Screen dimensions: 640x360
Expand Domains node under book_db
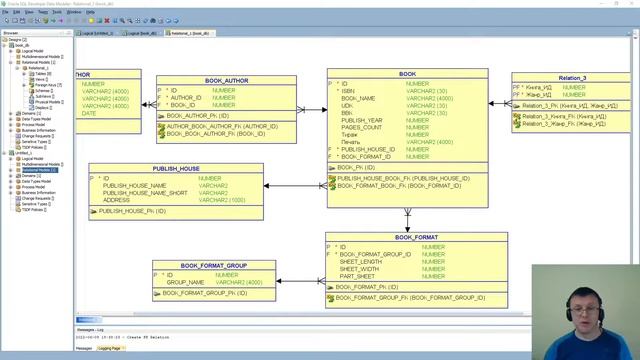tap(11, 113)
